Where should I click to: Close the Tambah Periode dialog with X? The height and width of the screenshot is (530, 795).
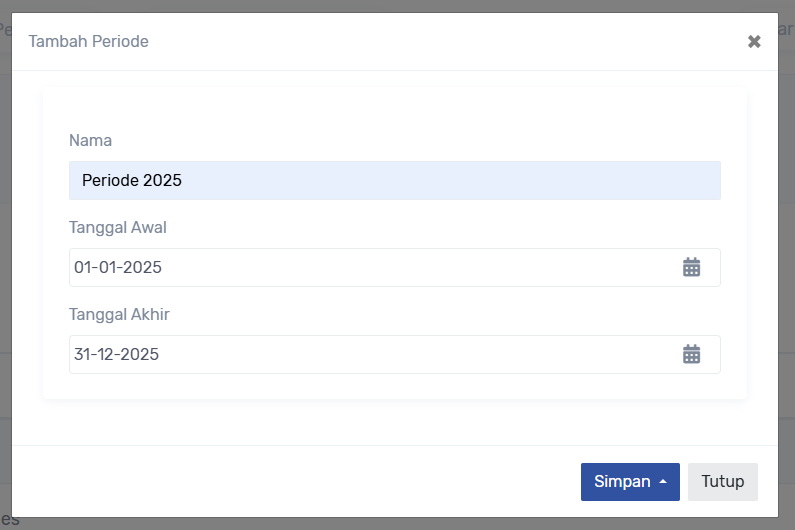point(754,42)
